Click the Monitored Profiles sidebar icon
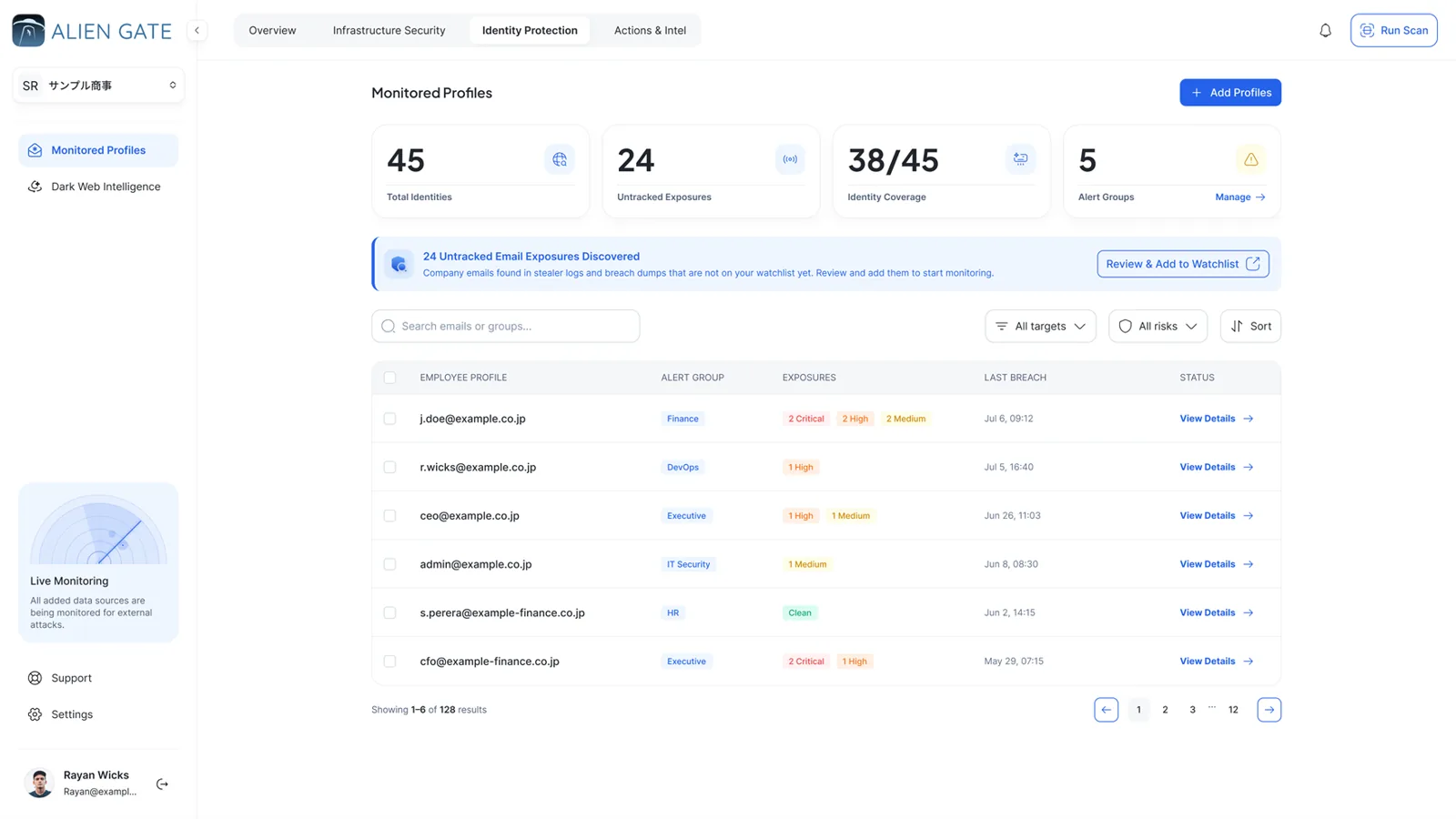This screenshot has height=819, width=1456. 35,150
